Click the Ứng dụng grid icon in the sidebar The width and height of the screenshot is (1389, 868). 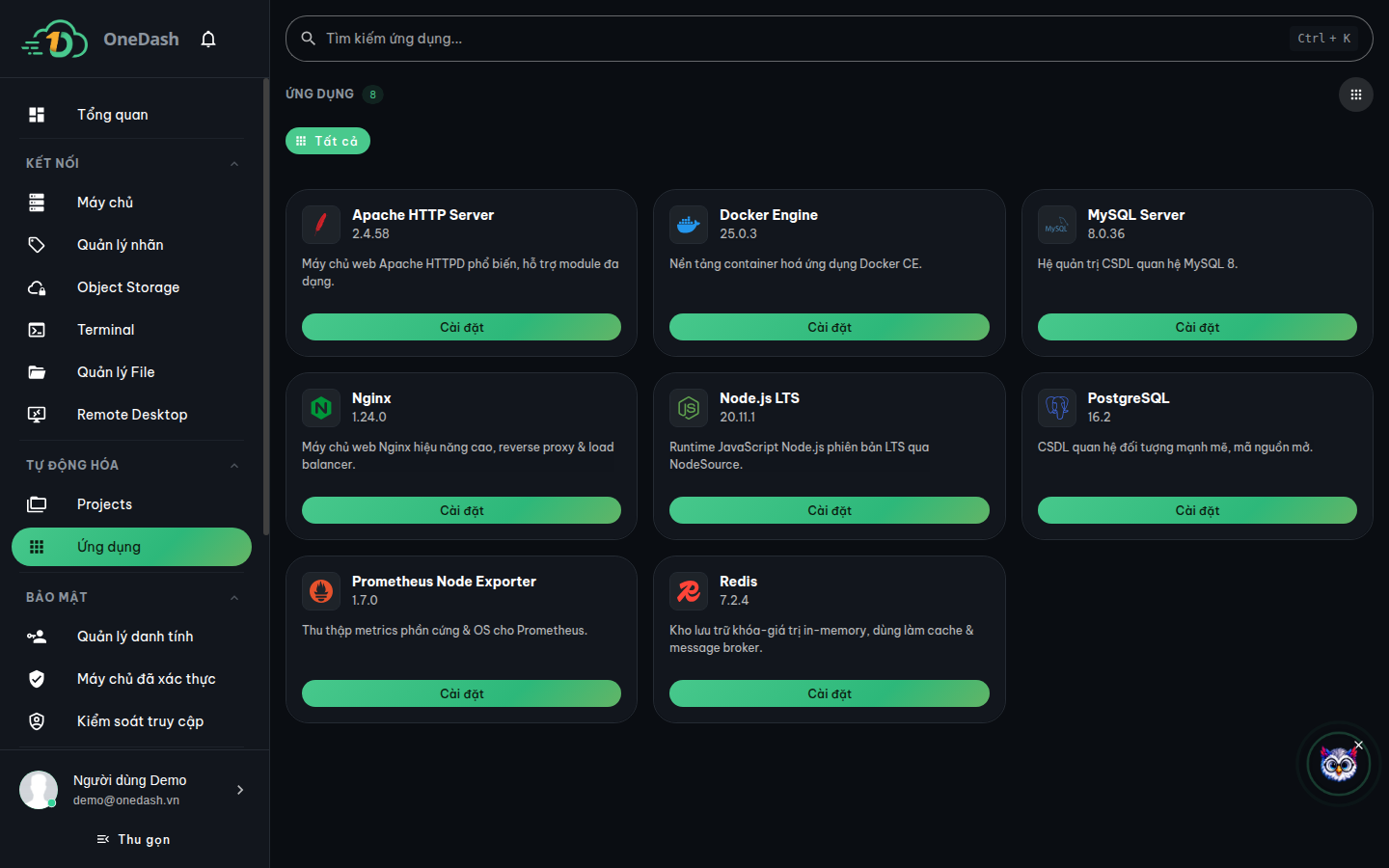(37, 547)
